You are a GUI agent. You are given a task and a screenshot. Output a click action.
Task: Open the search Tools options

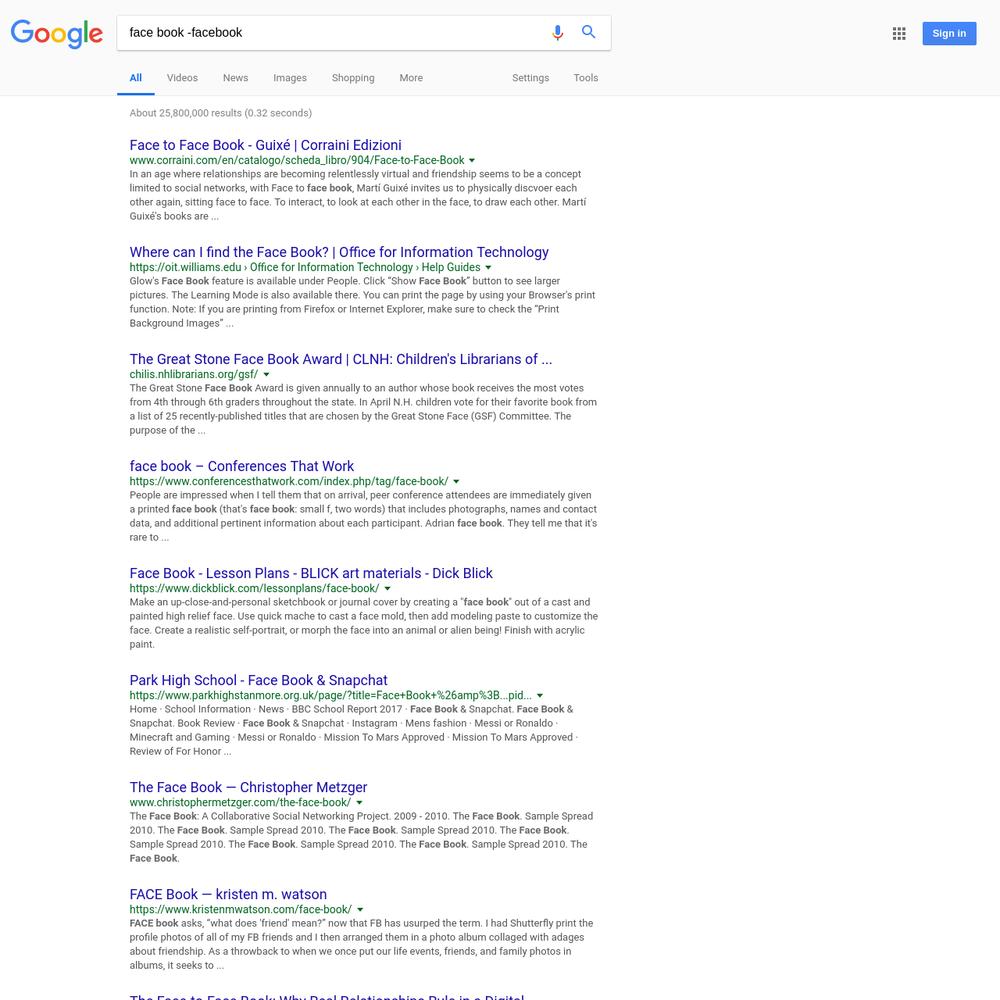click(x=585, y=78)
